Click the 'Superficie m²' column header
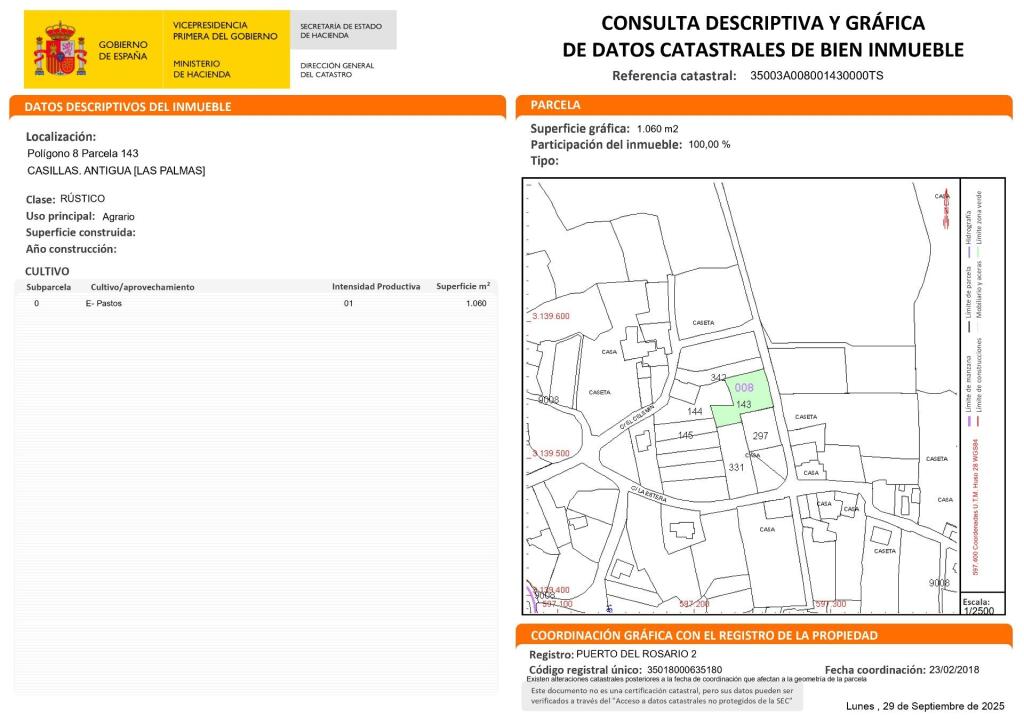1024x723 pixels. (463, 287)
